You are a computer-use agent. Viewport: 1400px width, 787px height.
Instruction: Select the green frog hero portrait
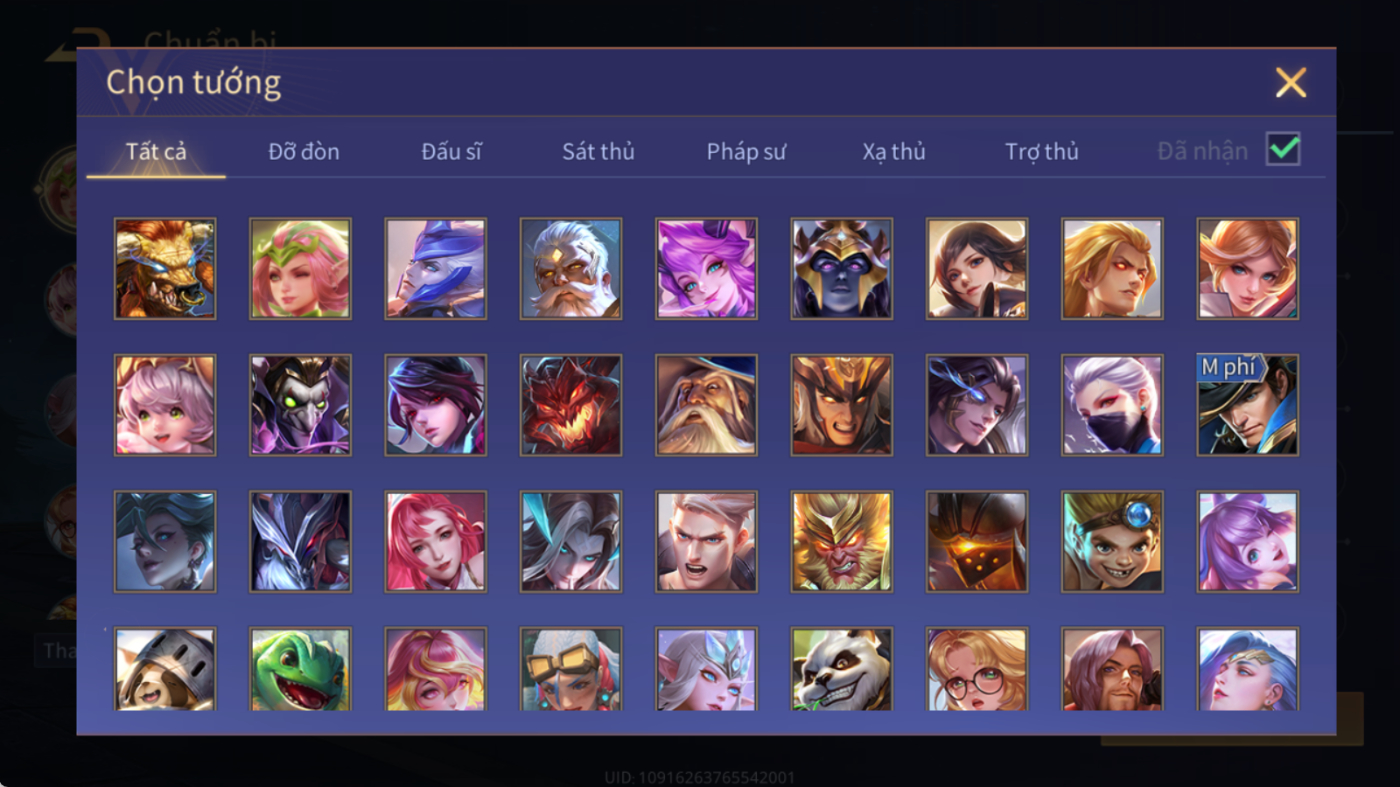(x=300, y=669)
